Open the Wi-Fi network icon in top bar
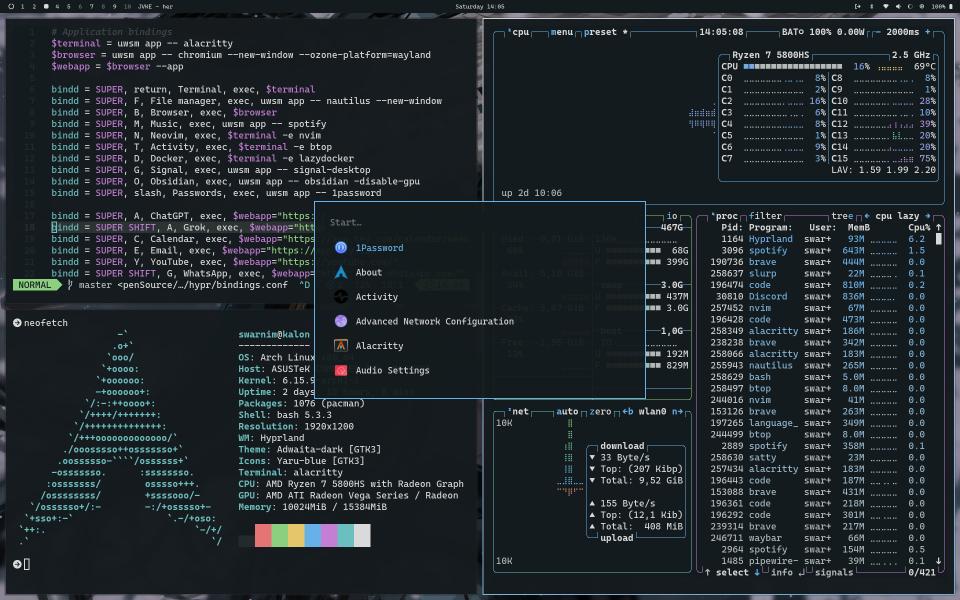 (885, 6)
